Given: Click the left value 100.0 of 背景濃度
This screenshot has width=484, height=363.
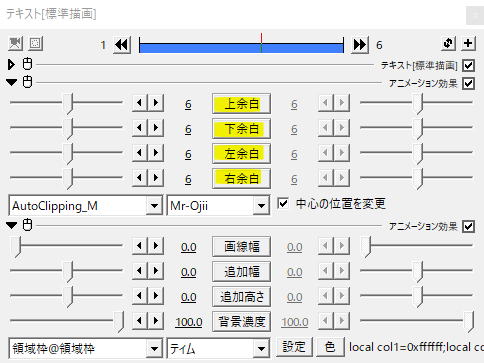Looking at the screenshot, I should 189,322.
